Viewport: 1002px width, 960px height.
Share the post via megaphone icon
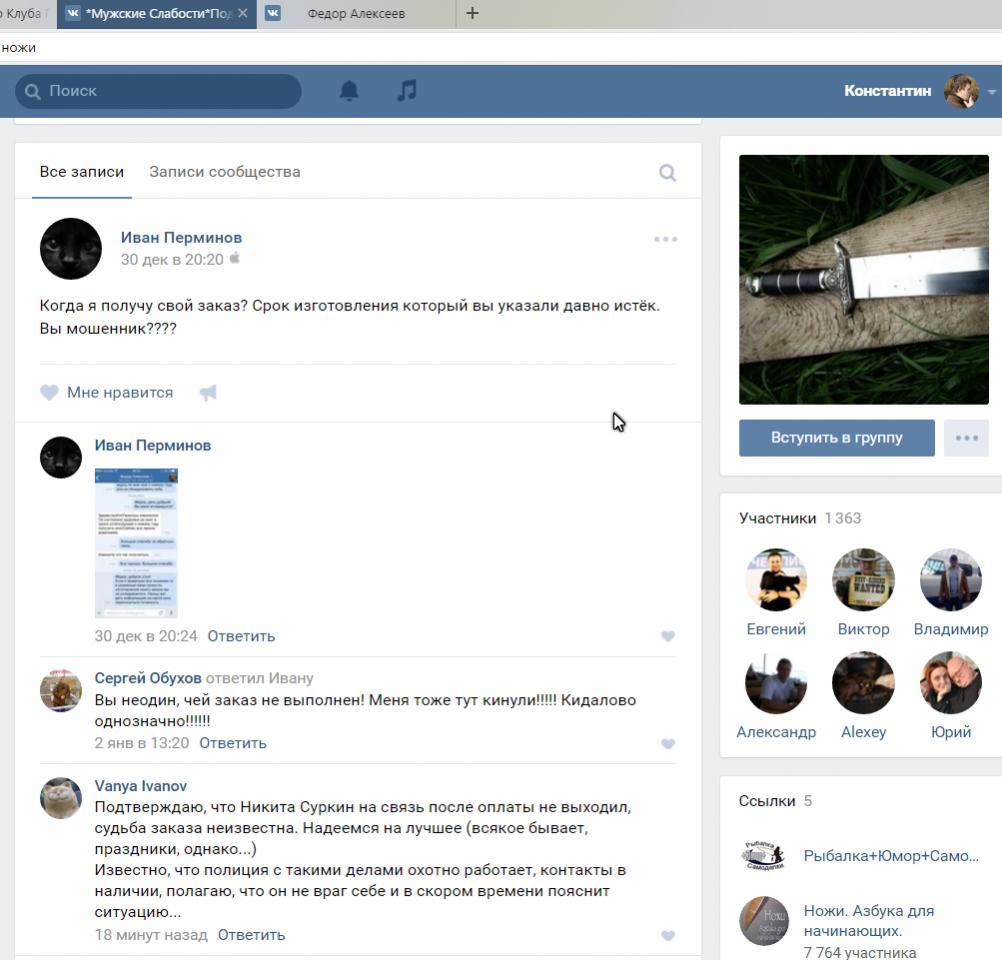pyautogui.click(x=208, y=393)
